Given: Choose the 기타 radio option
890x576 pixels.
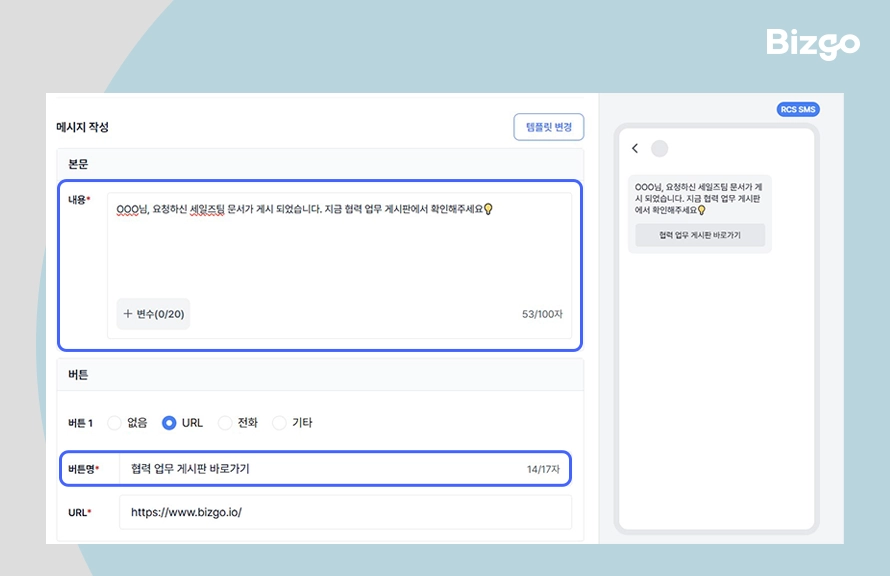Looking at the screenshot, I should tap(279, 423).
